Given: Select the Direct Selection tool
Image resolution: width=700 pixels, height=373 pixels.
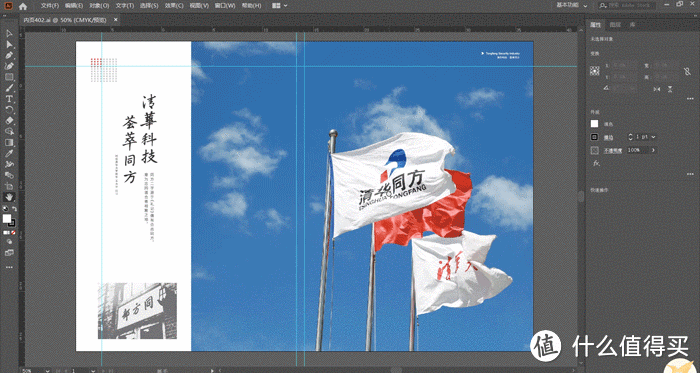Looking at the screenshot, I should pyautogui.click(x=9, y=44).
